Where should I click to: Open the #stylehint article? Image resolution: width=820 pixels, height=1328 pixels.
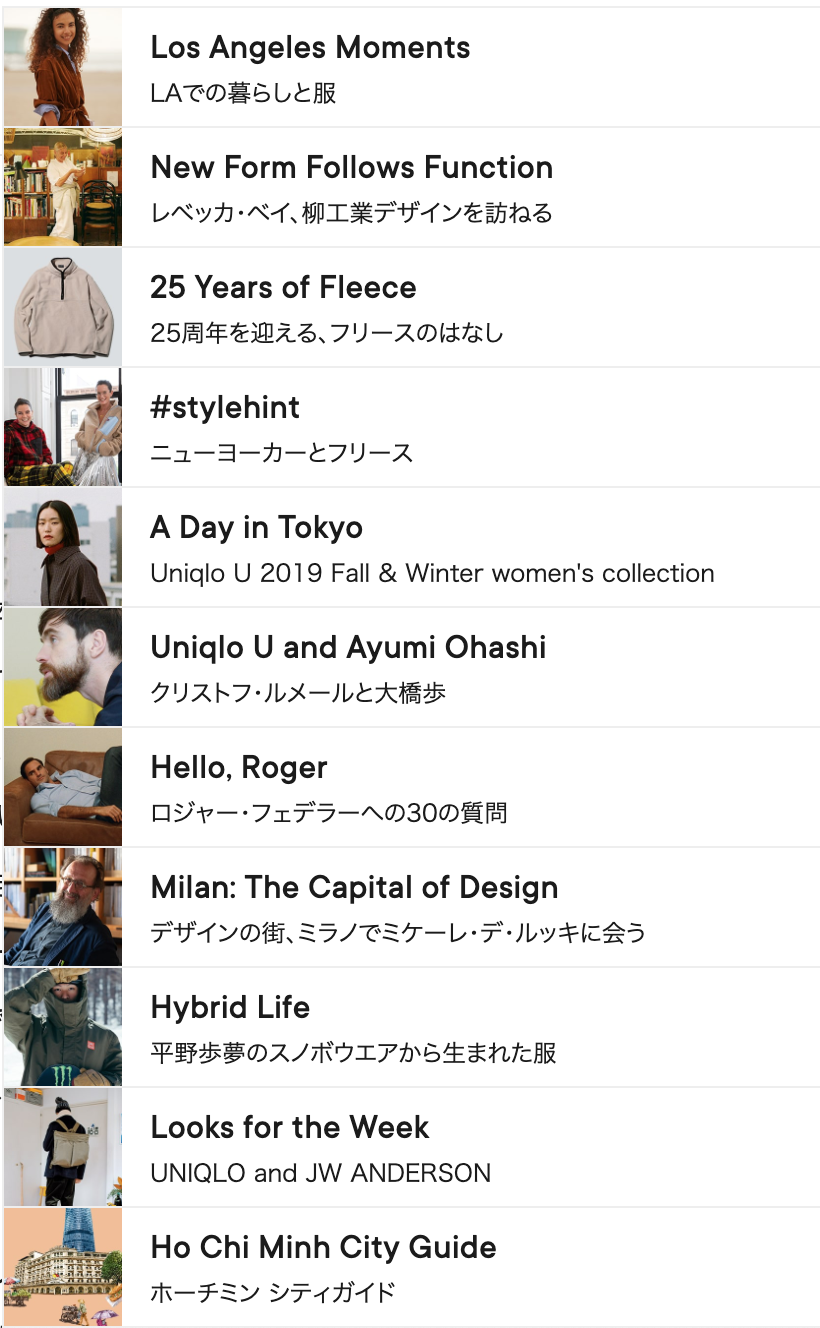(225, 408)
